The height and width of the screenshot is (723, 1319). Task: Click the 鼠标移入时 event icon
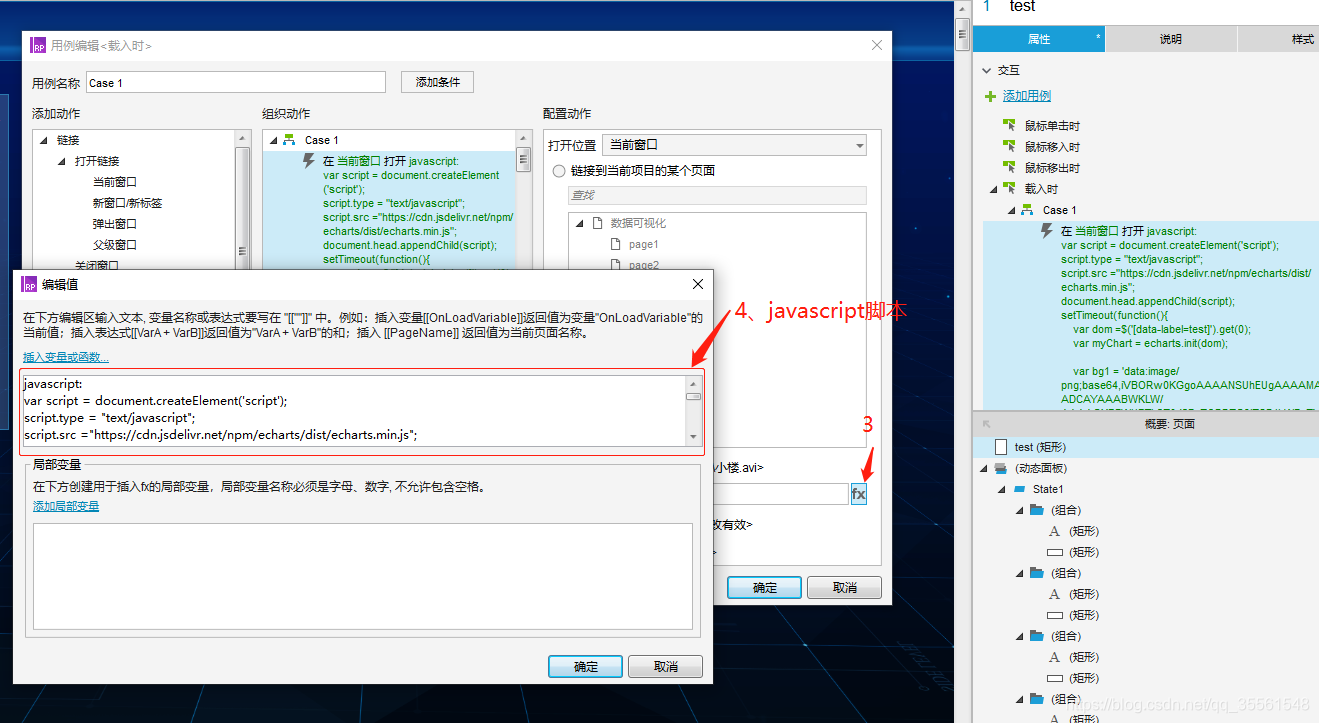[x=1010, y=147]
